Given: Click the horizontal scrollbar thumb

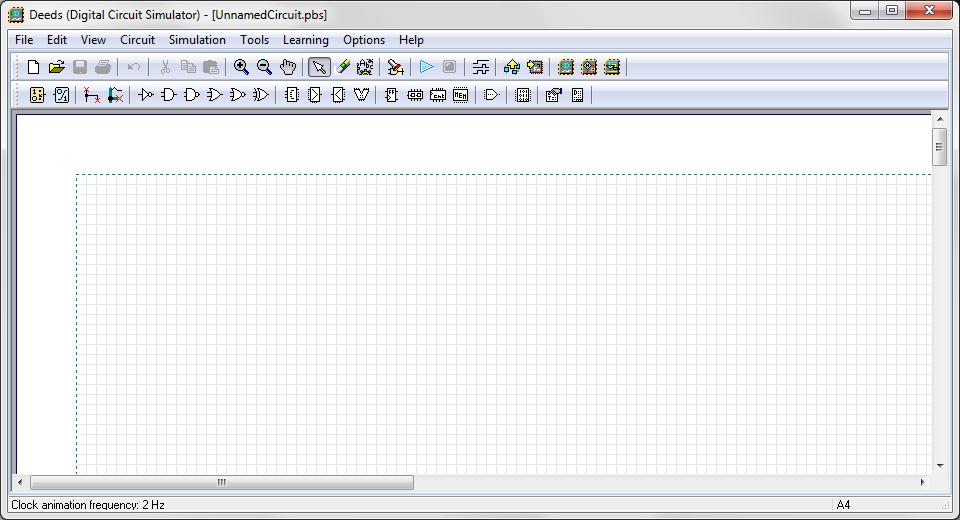Looking at the screenshot, I should pos(222,483).
